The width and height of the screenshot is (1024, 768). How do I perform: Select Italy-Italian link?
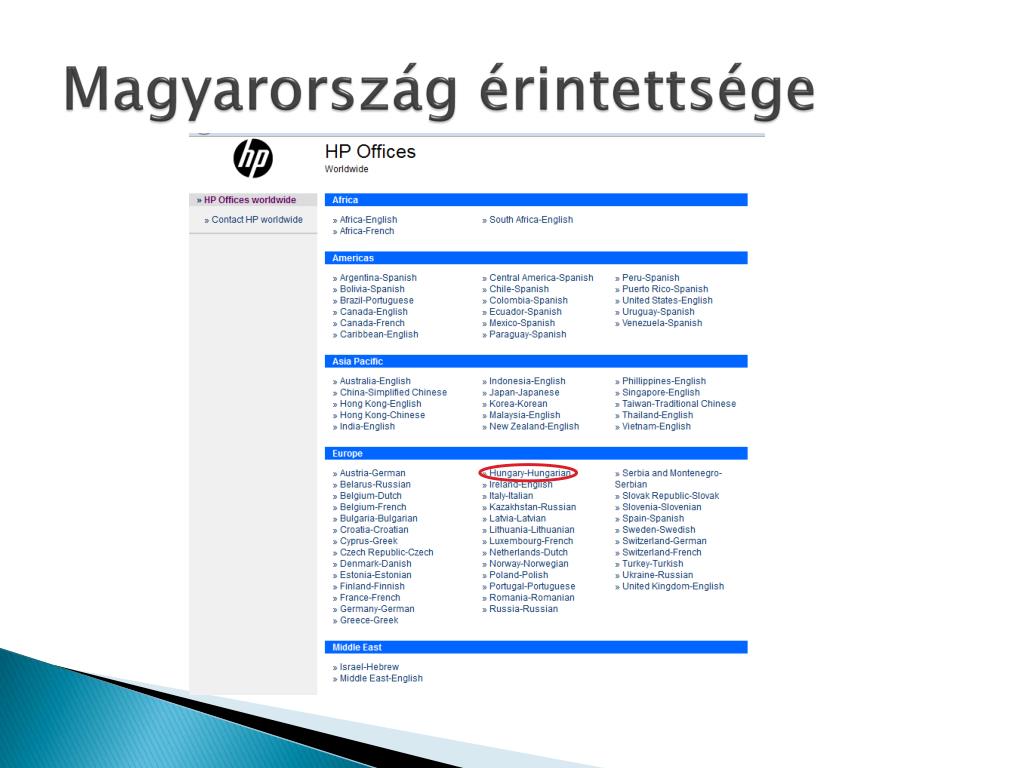(x=511, y=496)
